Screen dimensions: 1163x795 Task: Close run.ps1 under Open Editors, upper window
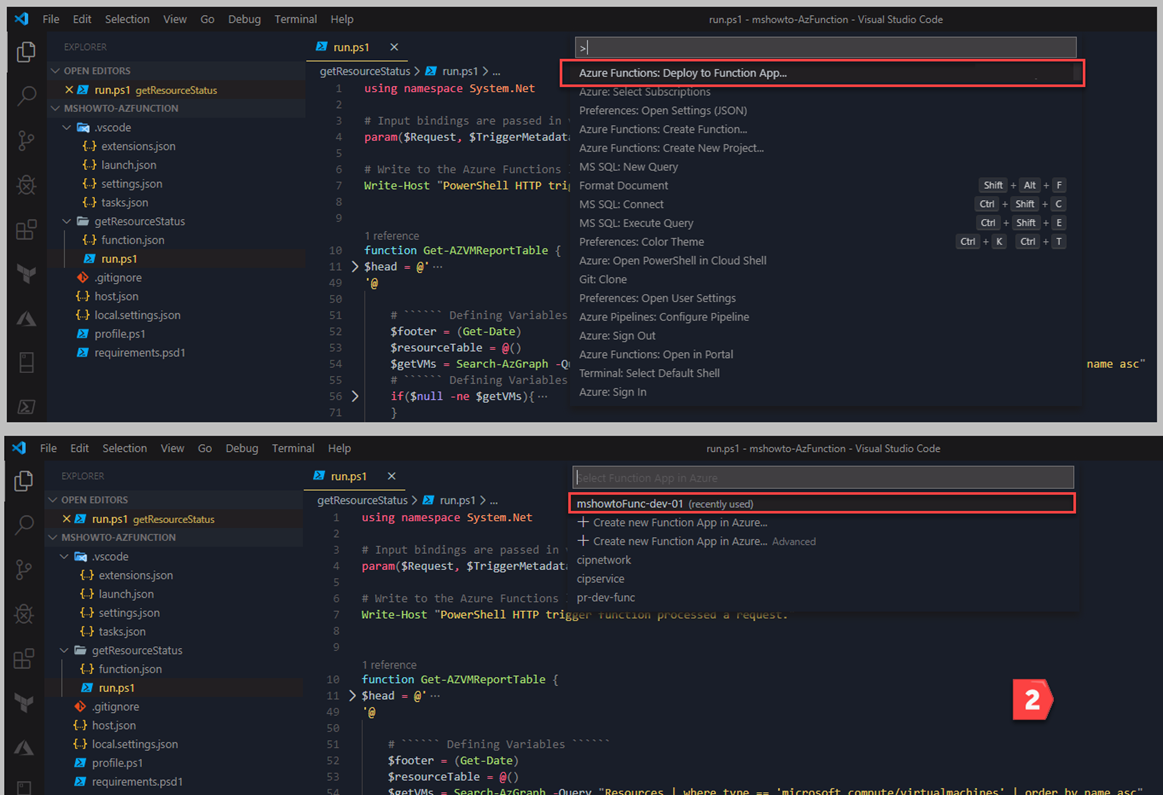click(x=69, y=90)
